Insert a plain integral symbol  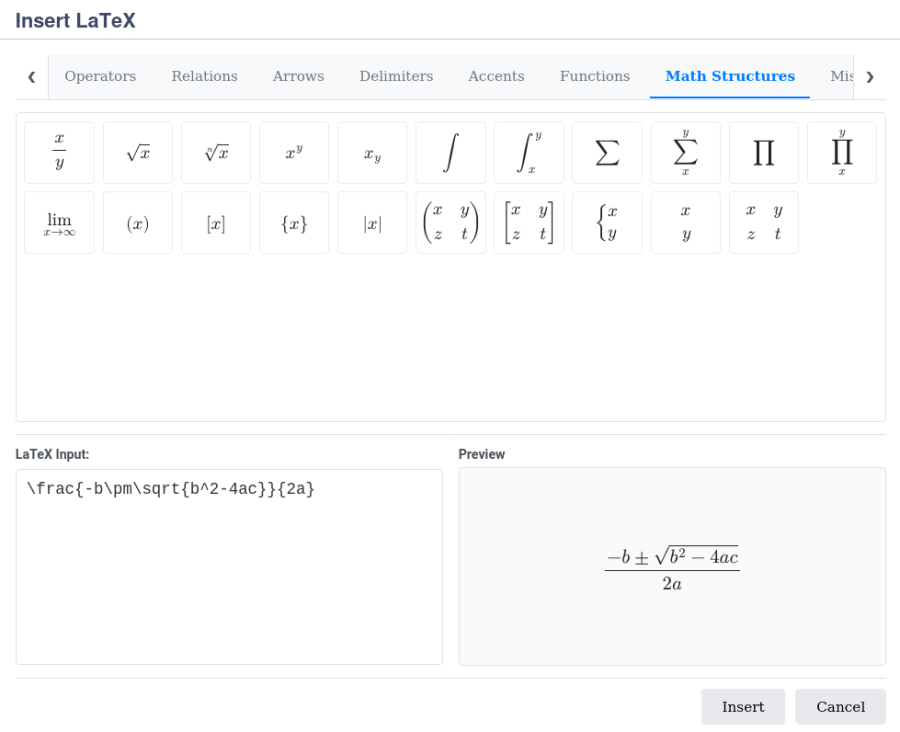click(450, 152)
